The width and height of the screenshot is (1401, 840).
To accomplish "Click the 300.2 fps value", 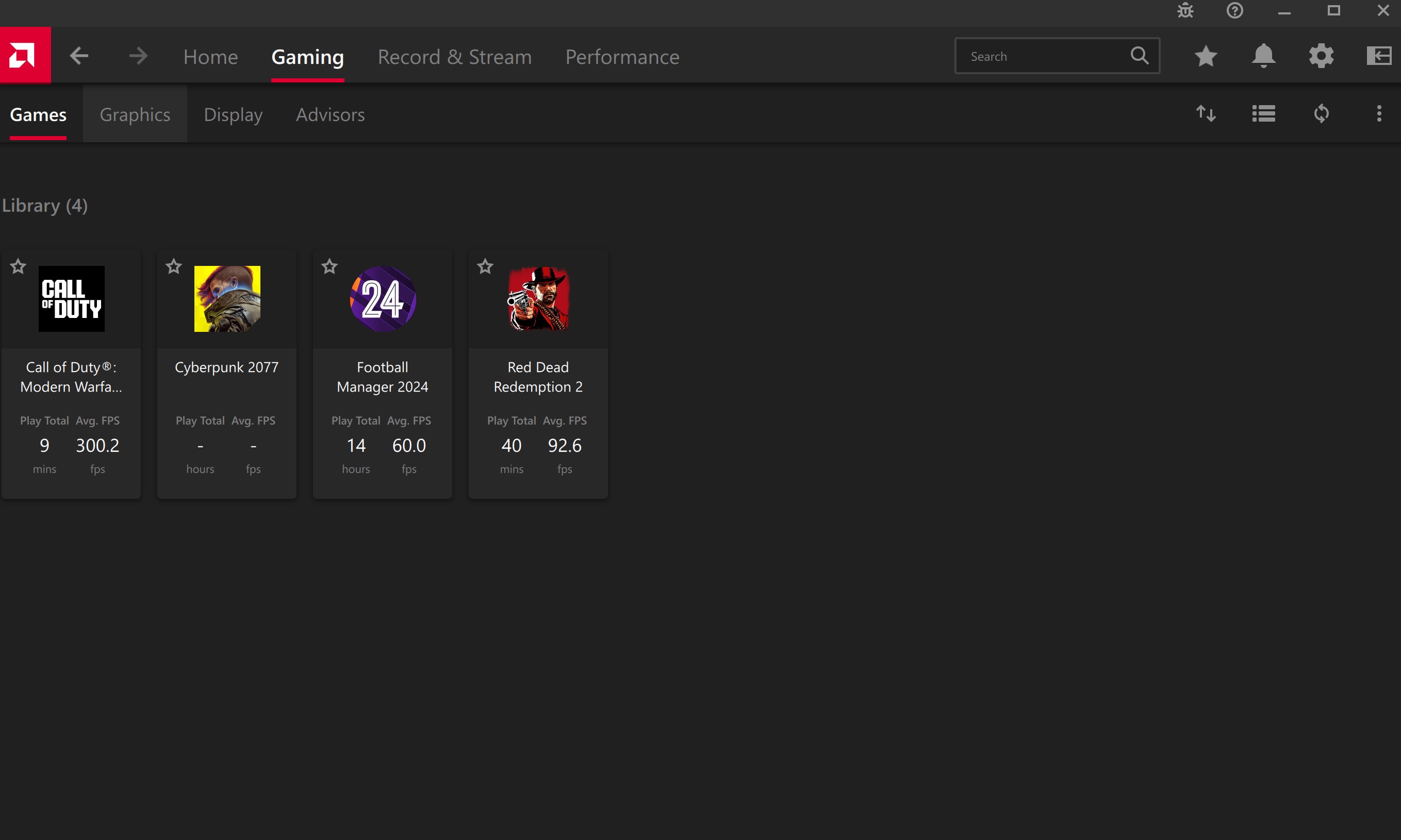I will (x=97, y=445).
